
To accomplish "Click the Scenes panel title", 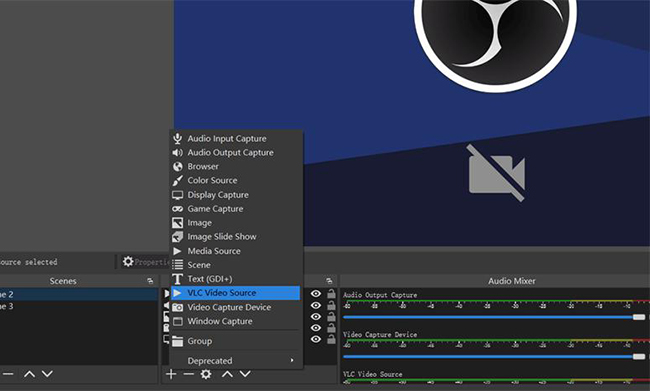I will (63, 281).
